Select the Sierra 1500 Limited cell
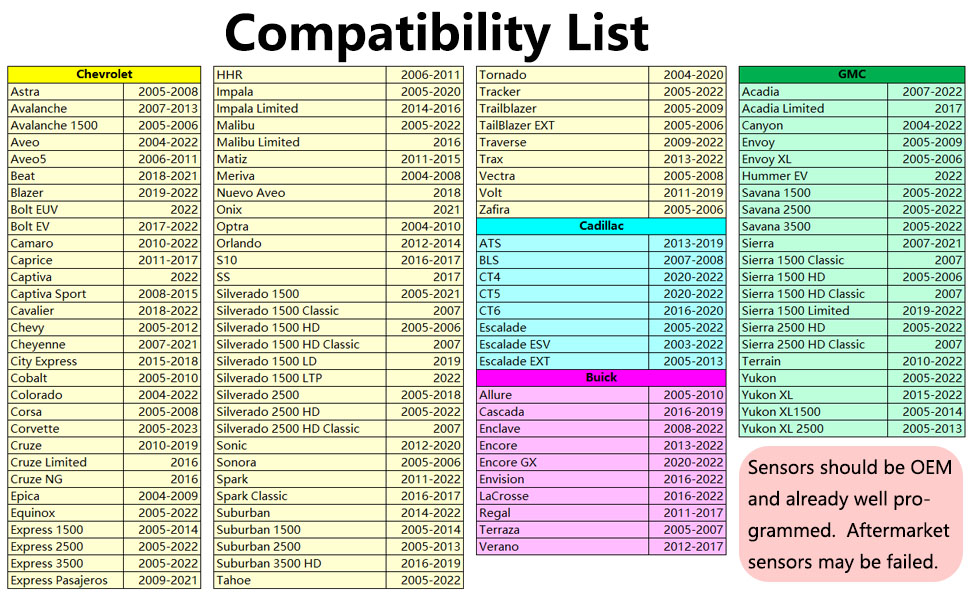The image size is (970, 600). click(x=813, y=311)
